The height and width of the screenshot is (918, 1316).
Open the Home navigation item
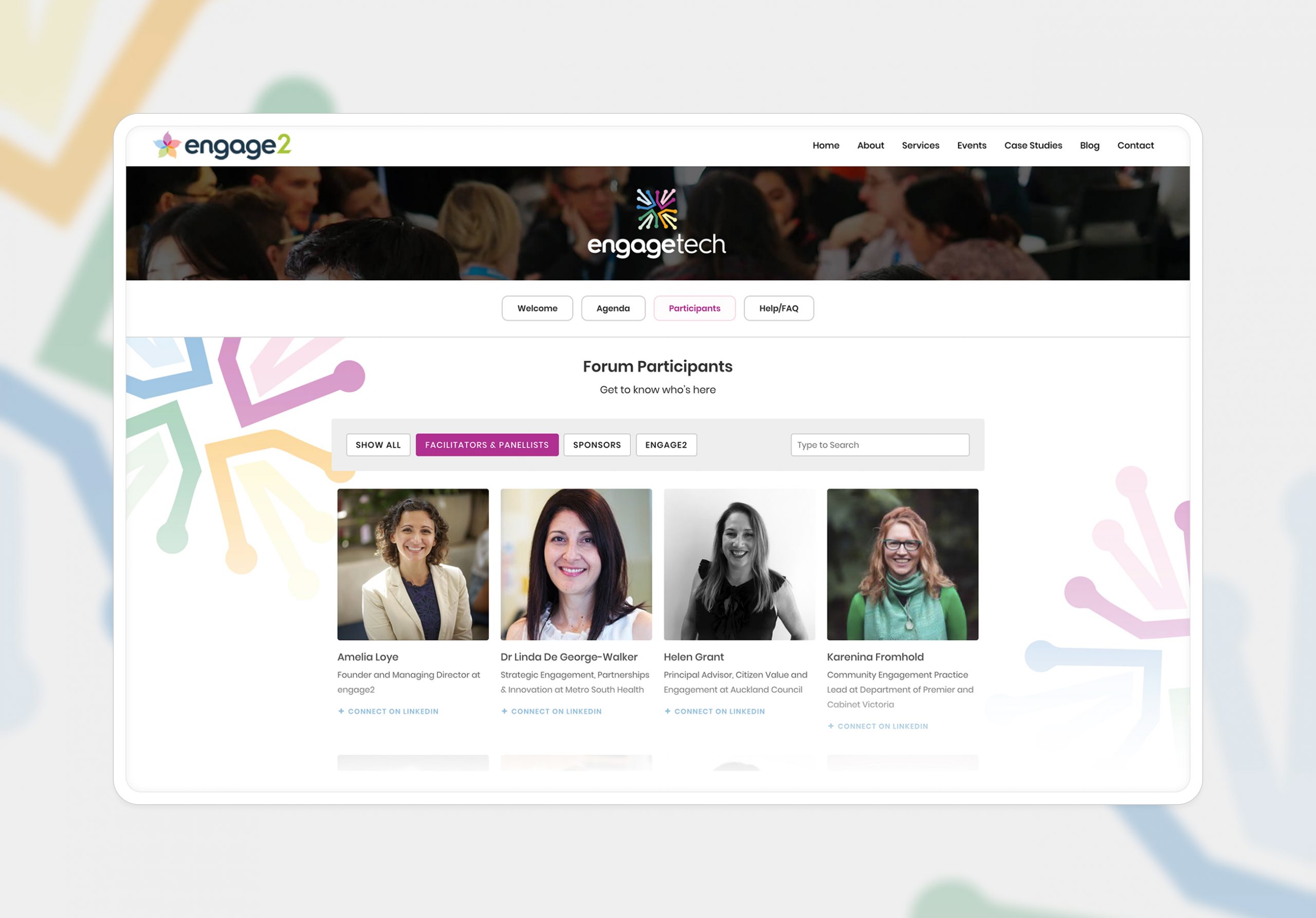pos(826,146)
